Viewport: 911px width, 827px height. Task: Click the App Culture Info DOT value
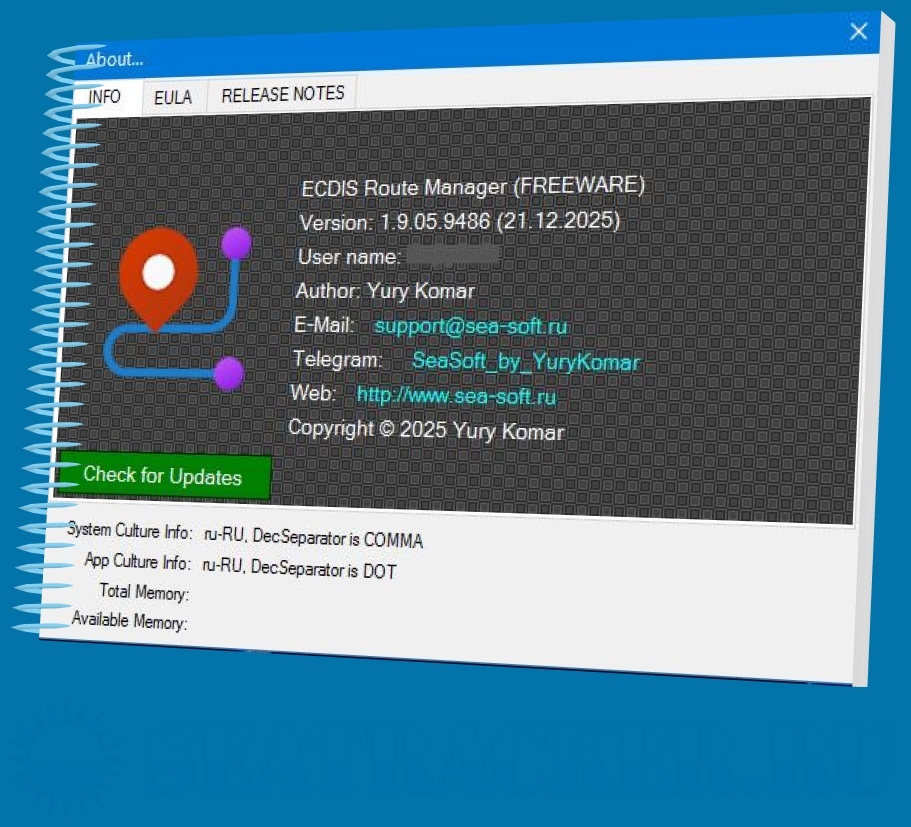click(299, 569)
